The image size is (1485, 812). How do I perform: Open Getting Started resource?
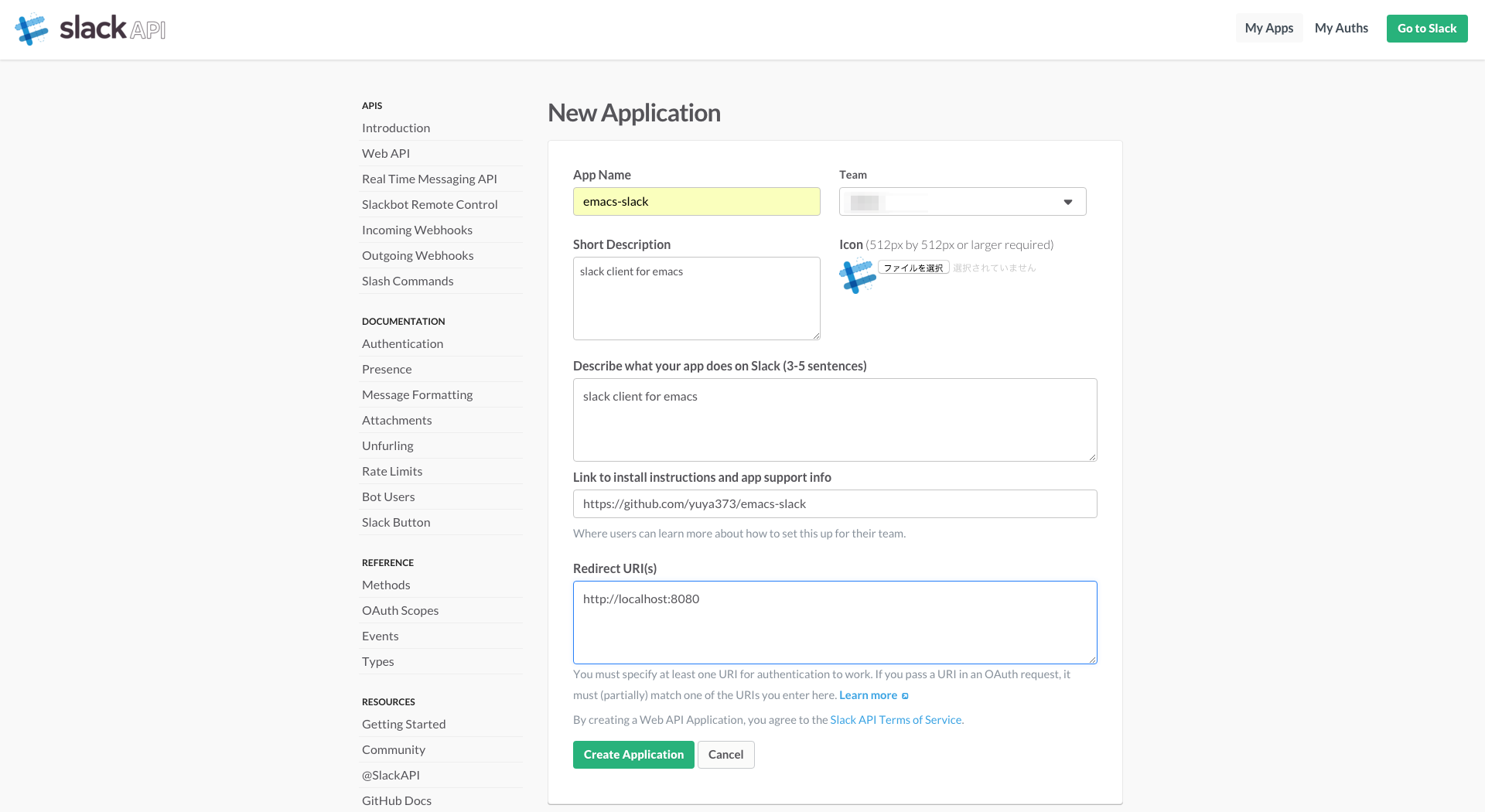(x=404, y=725)
